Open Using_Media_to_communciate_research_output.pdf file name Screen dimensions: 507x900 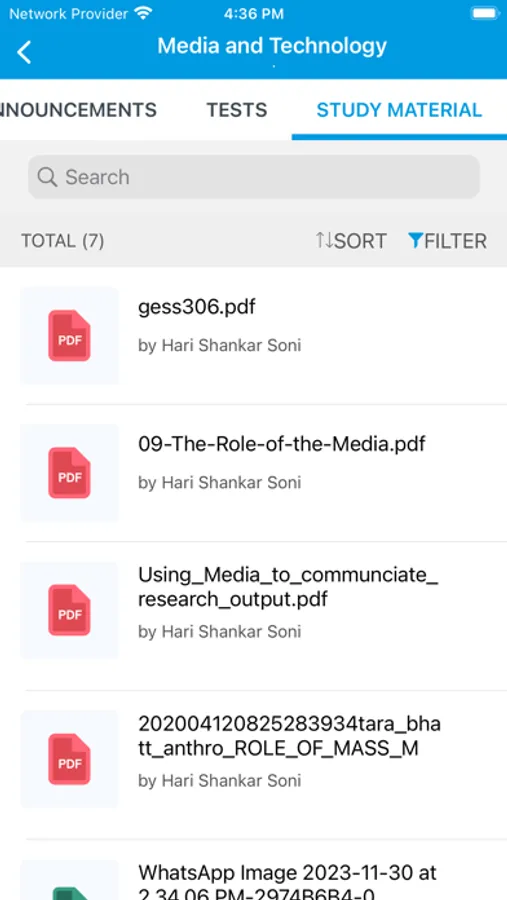pyautogui.click(x=288, y=587)
